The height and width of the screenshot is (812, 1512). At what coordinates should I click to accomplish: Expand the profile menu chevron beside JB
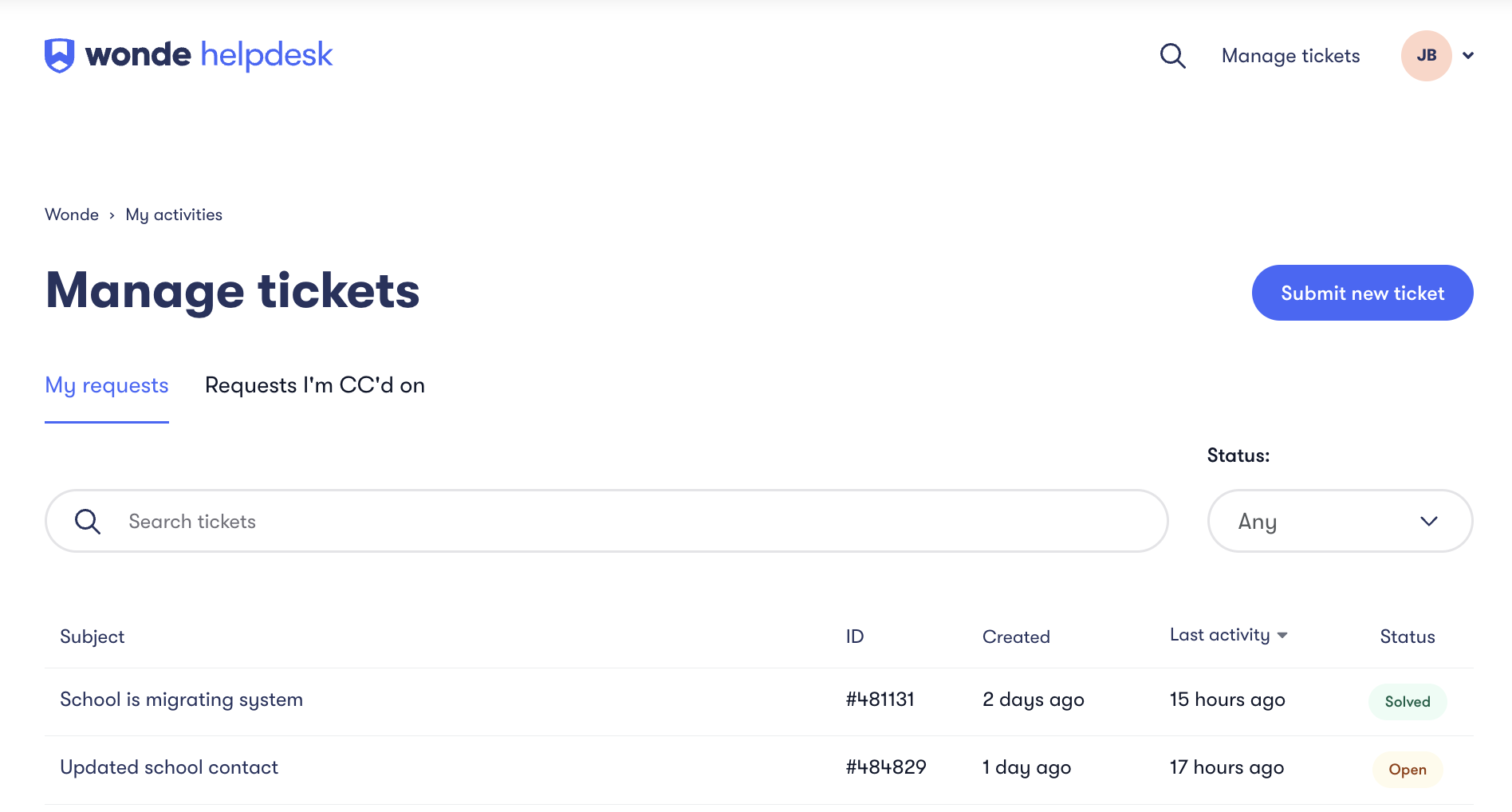point(1468,56)
